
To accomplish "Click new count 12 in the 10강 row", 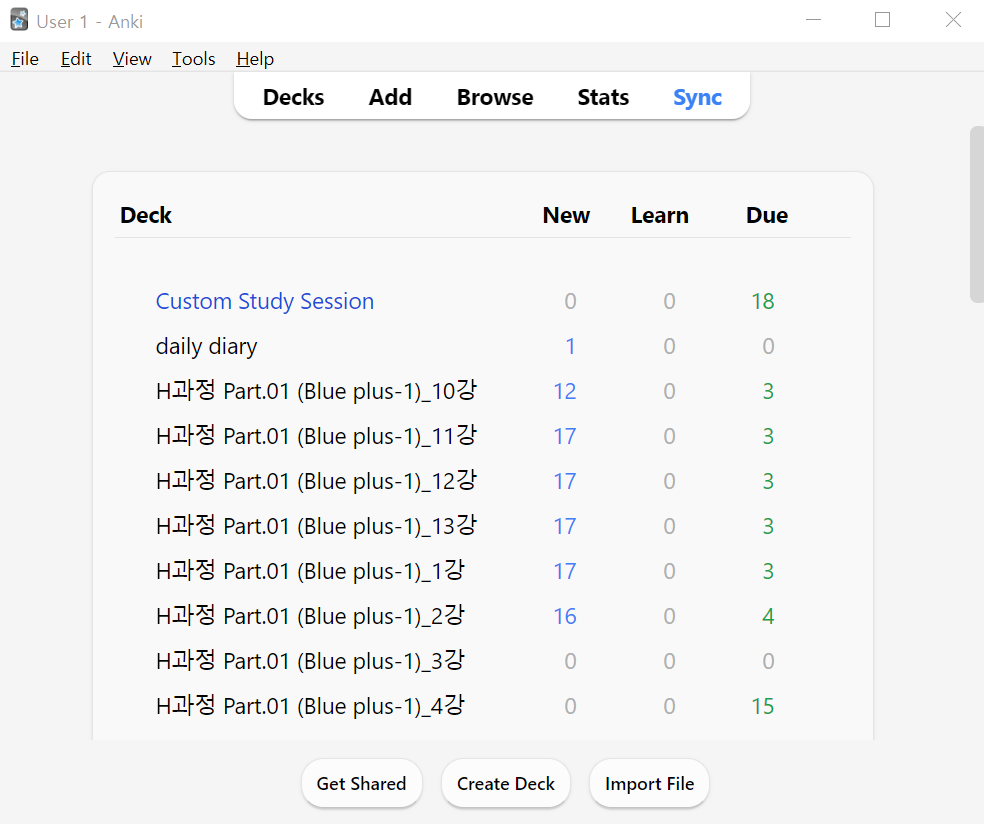I will click(565, 391).
